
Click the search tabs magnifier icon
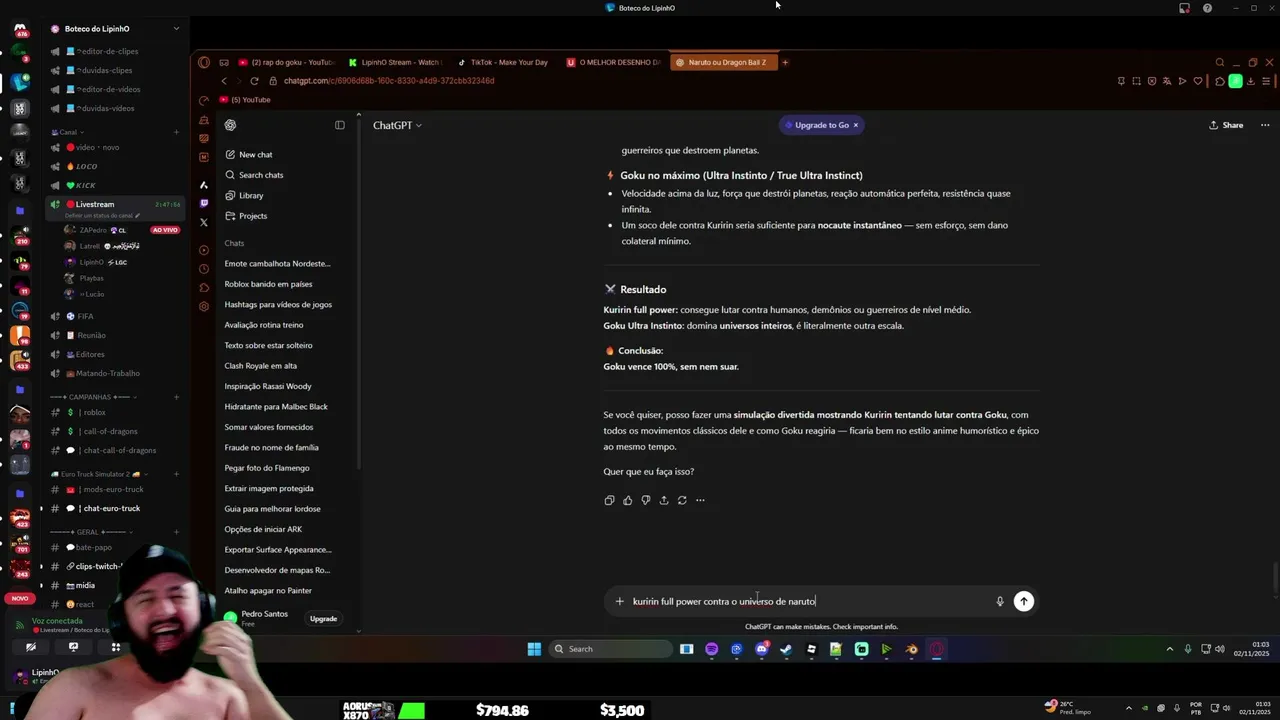coord(1220,62)
